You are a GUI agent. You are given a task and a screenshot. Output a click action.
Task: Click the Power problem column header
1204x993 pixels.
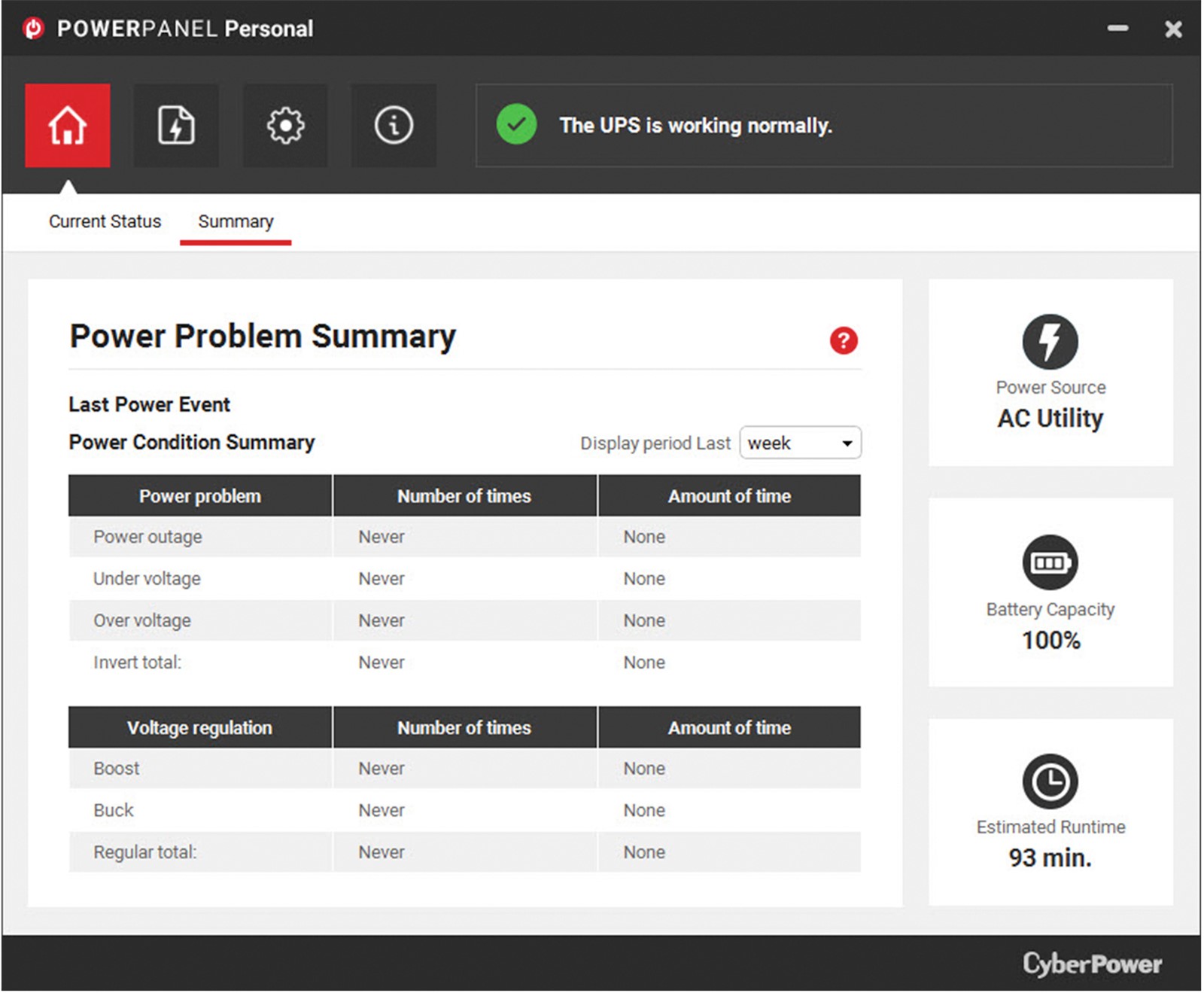tap(199, 495)
